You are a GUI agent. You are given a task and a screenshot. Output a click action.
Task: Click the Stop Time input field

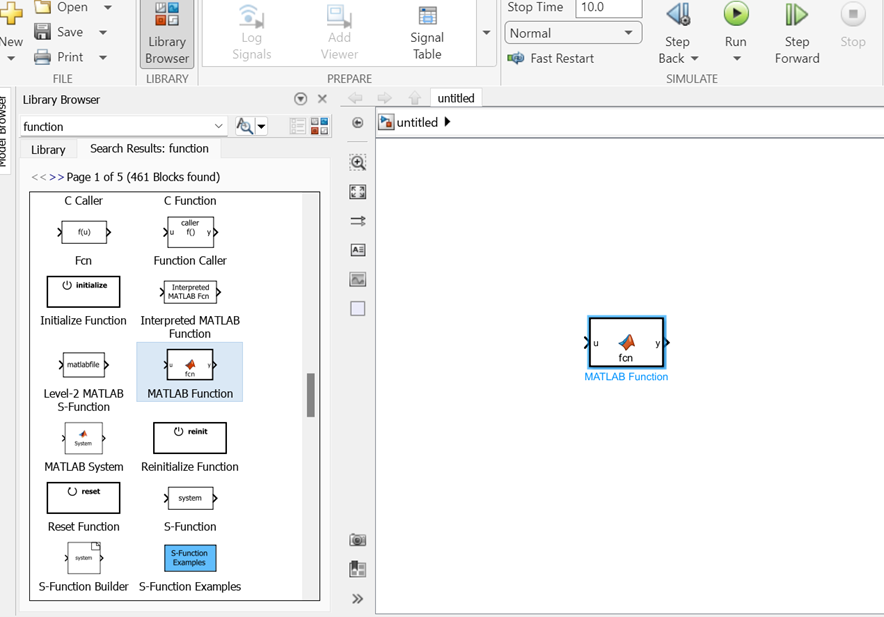click(x=608, y=8)
